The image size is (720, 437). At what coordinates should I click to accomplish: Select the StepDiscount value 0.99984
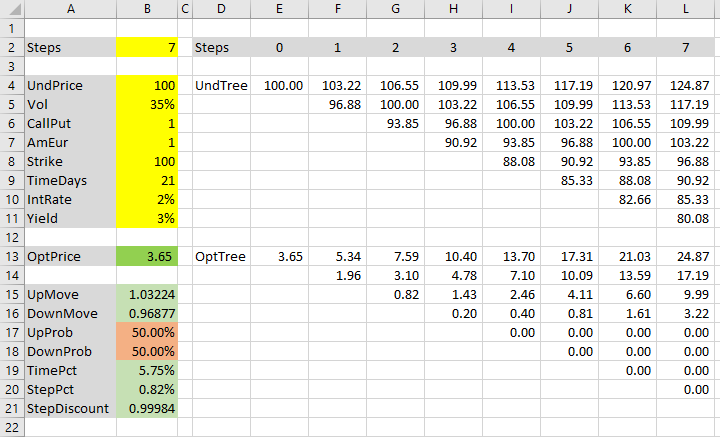(x=147, y=408)
